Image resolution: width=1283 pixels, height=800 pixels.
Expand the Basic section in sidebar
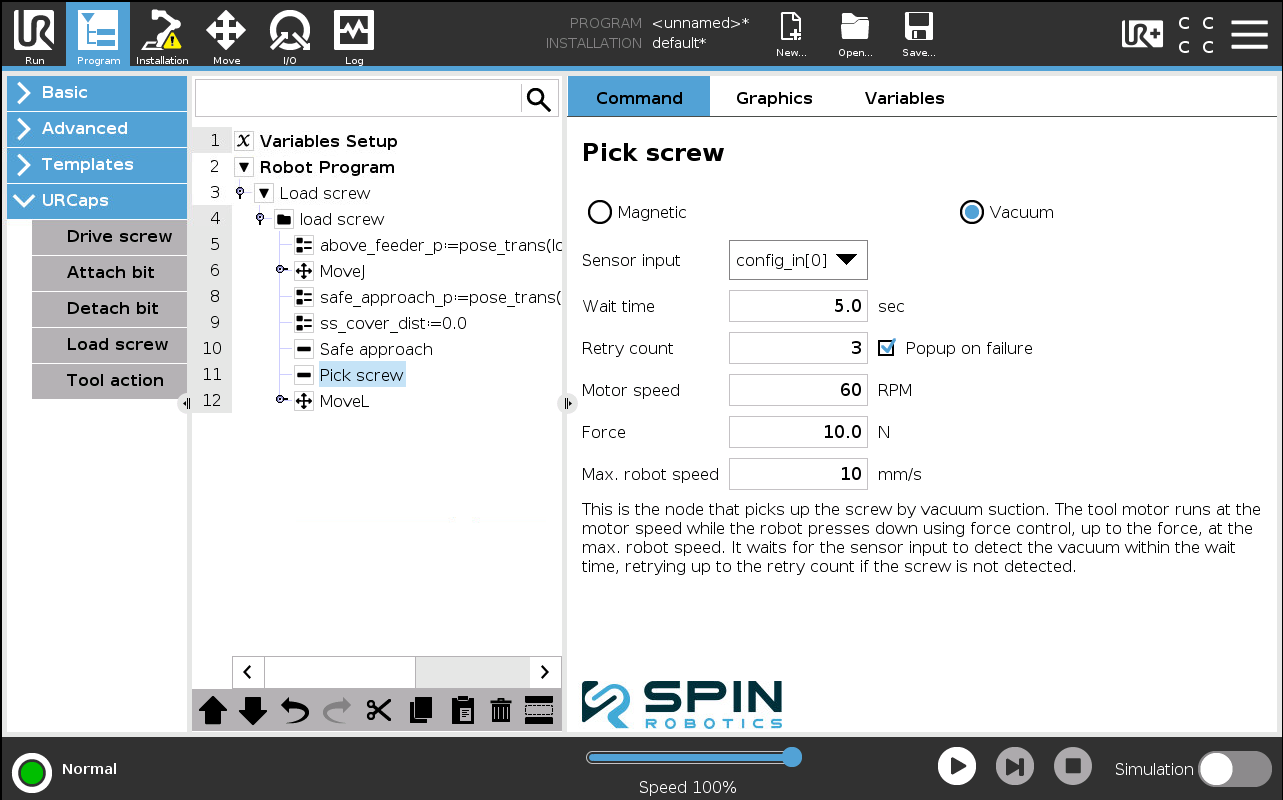point(97,92)
